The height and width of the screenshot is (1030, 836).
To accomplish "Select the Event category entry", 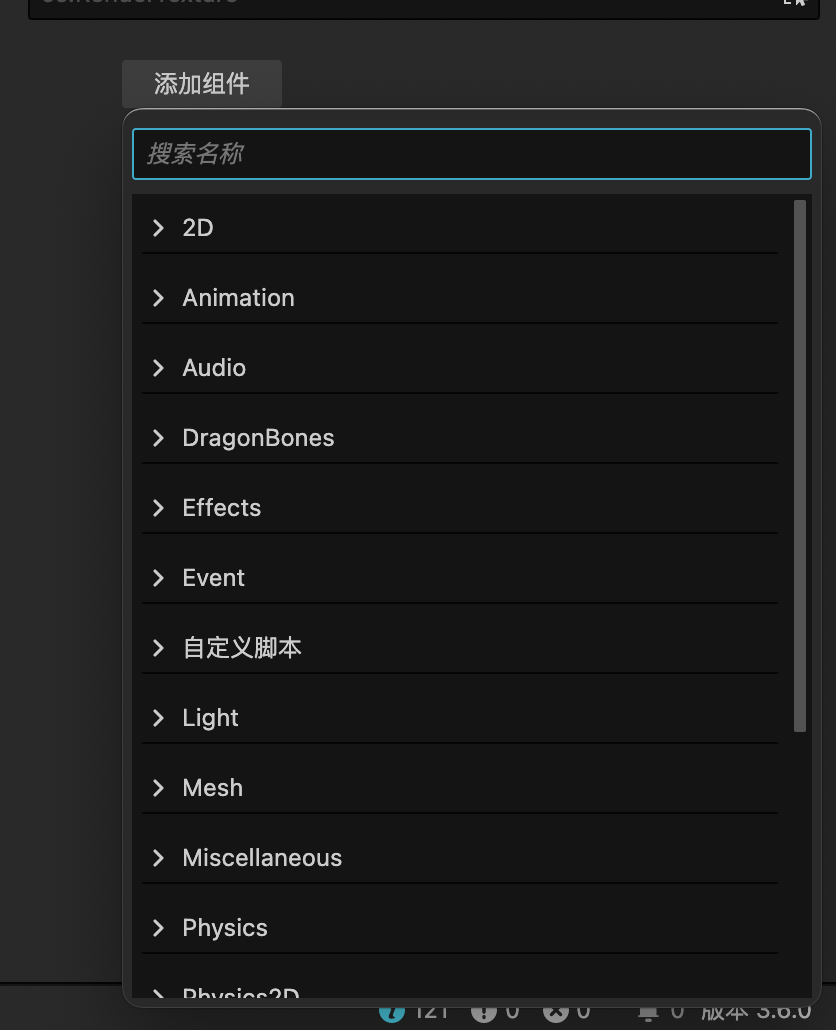I will click(213, 578).
